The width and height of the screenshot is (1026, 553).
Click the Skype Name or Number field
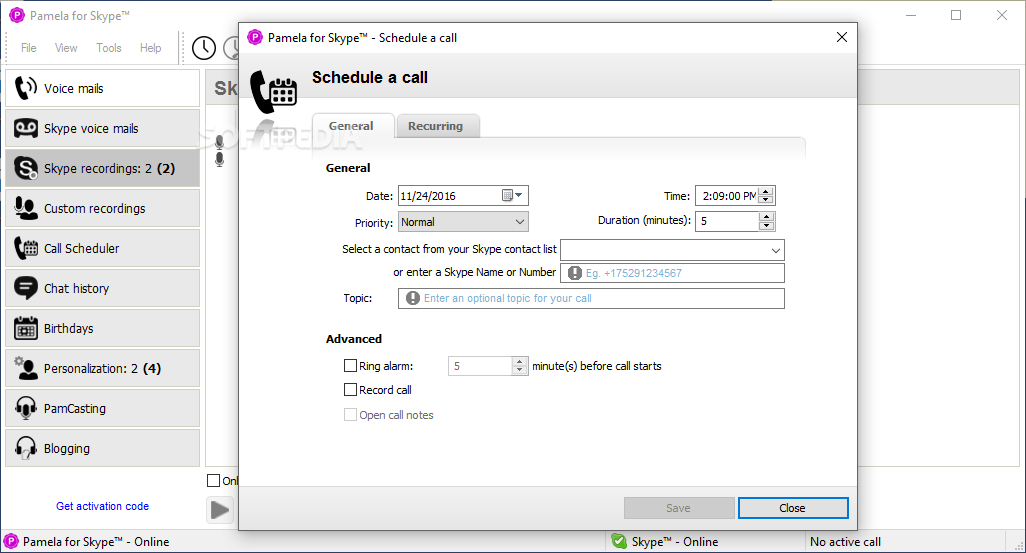pos(672,273)
